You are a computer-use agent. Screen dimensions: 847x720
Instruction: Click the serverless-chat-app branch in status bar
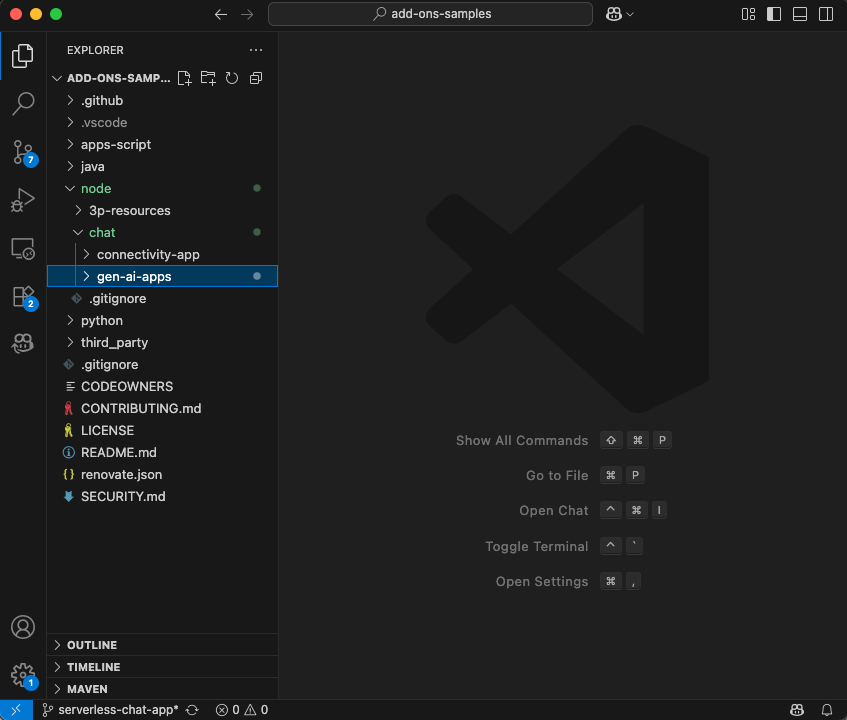pos(110,710)
